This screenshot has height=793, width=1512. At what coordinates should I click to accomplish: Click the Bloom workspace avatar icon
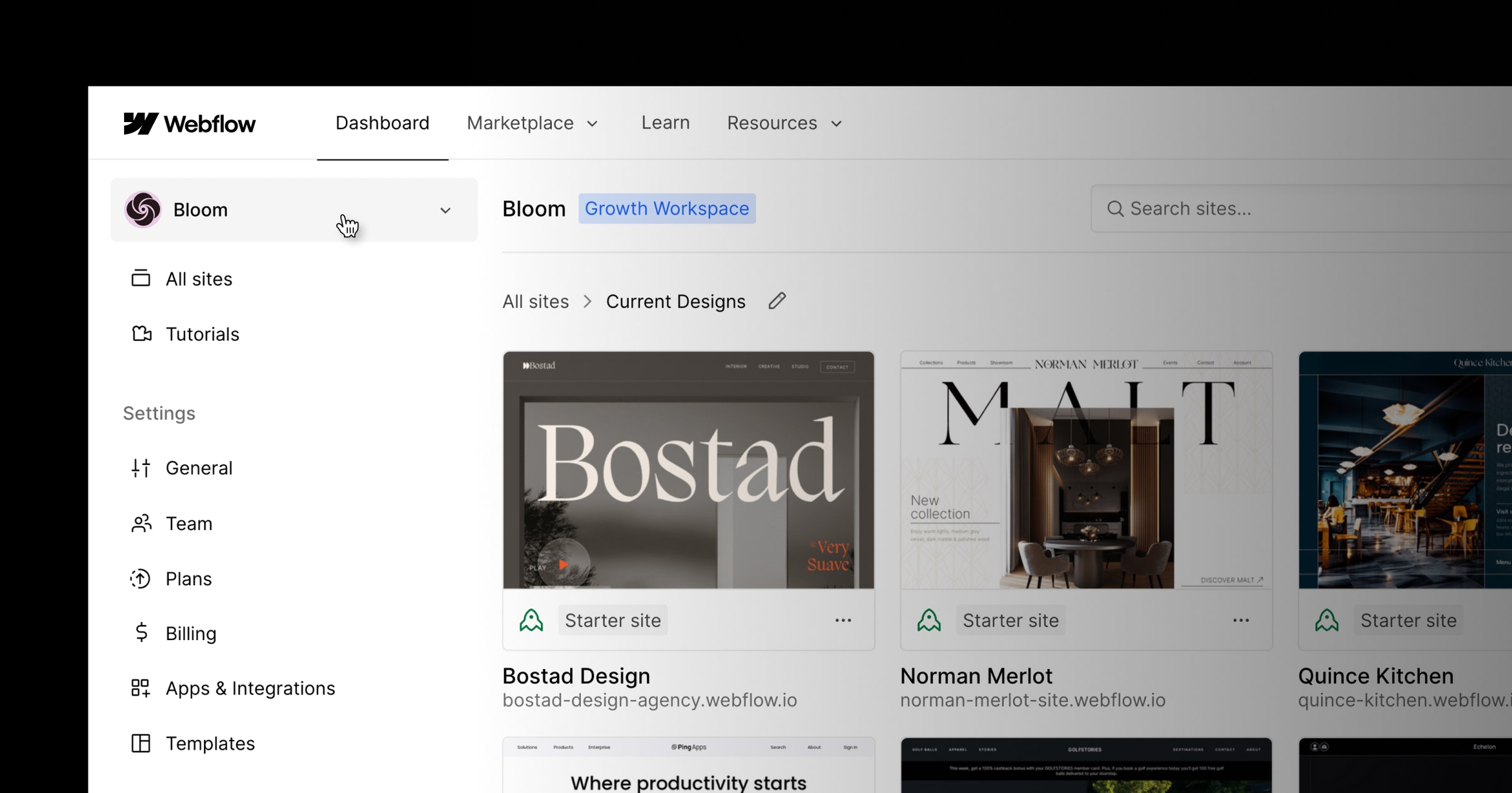pos(142,210)
